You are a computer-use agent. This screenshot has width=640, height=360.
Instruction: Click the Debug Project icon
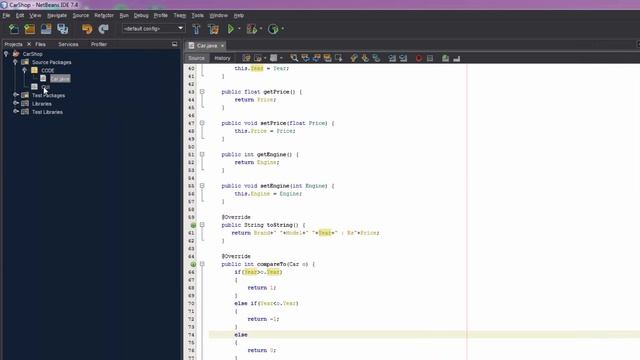pos(252,29)
